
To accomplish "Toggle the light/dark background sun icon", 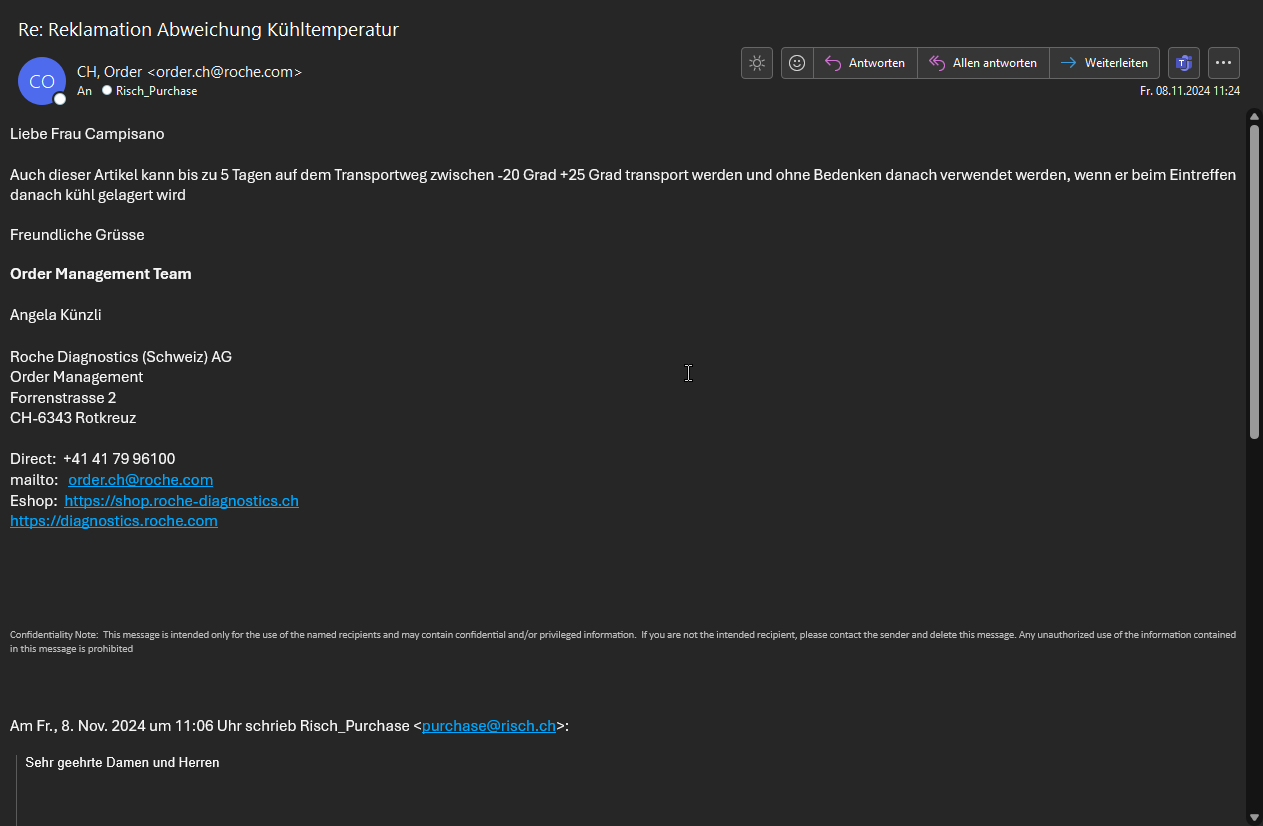I will pyautogui.click(x=757, y=63).
